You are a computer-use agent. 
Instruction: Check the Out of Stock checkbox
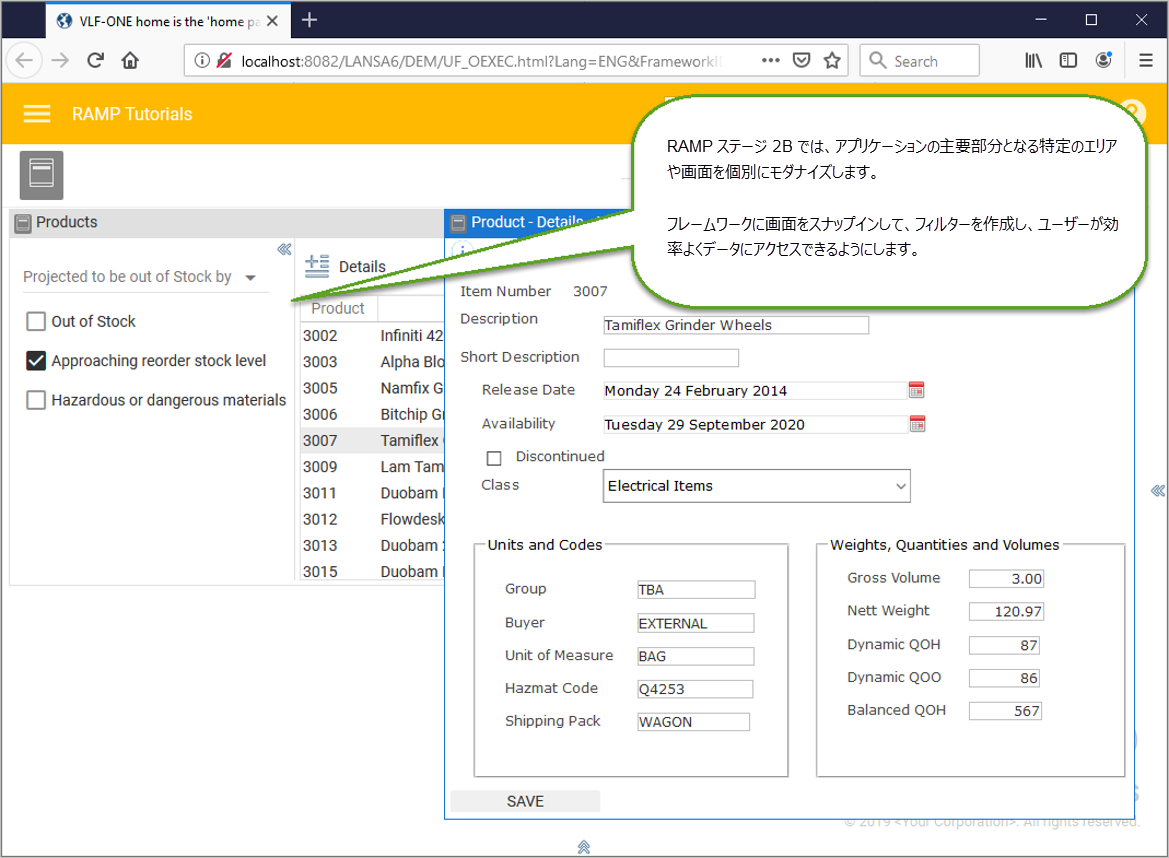click(36, 321)
